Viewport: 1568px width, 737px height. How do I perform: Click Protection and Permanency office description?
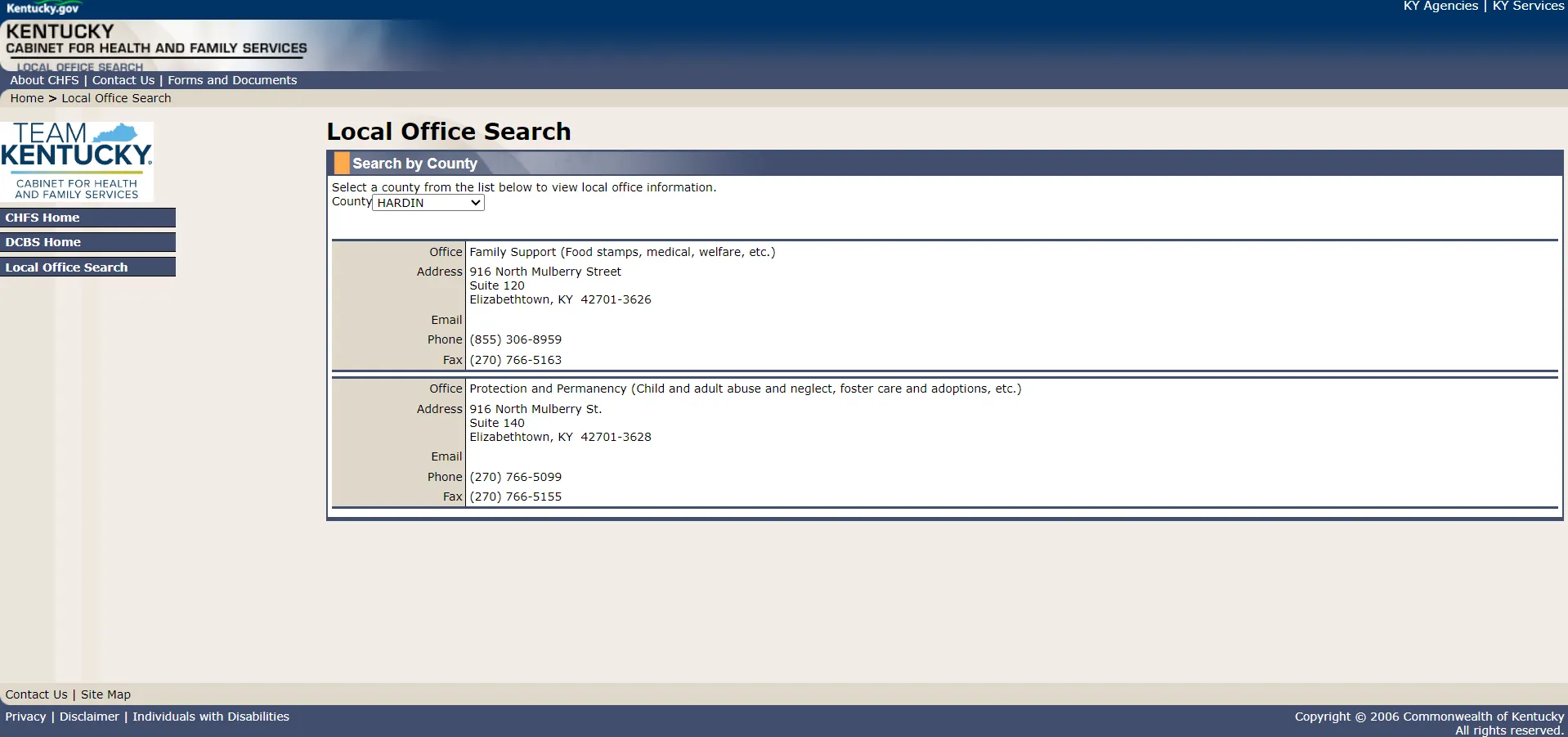click(745, 389)
